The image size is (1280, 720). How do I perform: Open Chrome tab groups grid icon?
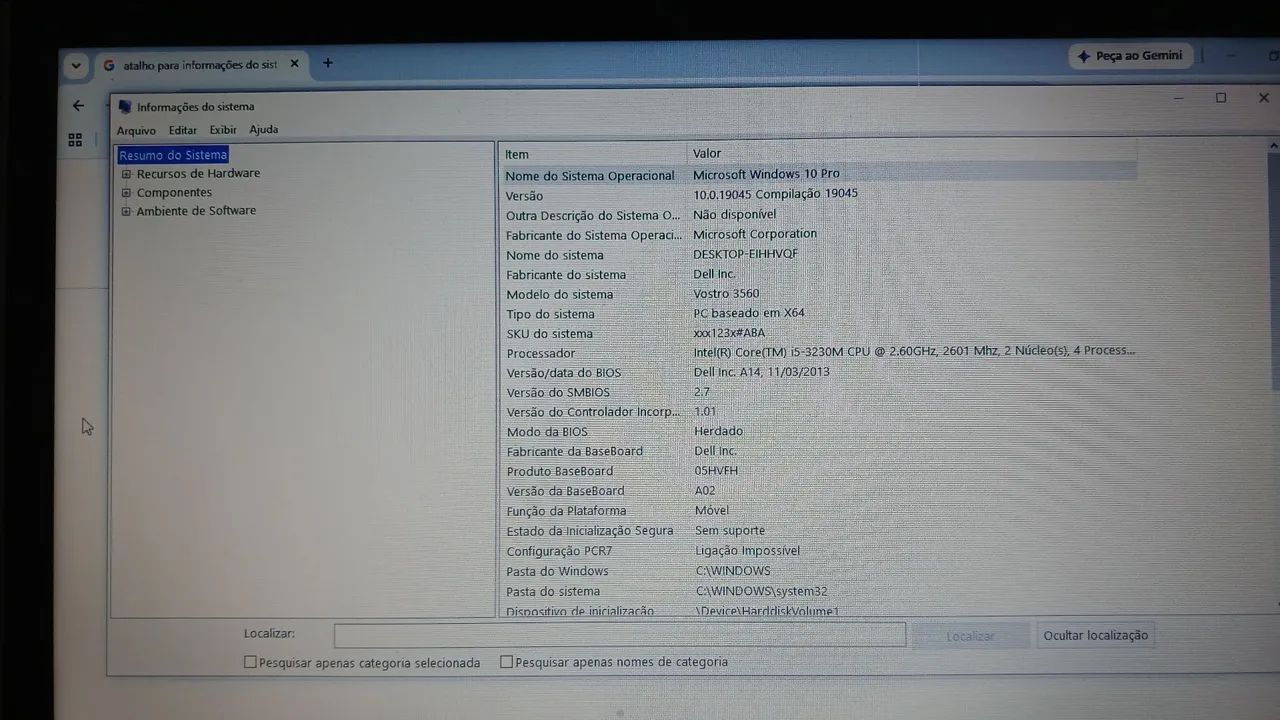(x=75, y=140)
